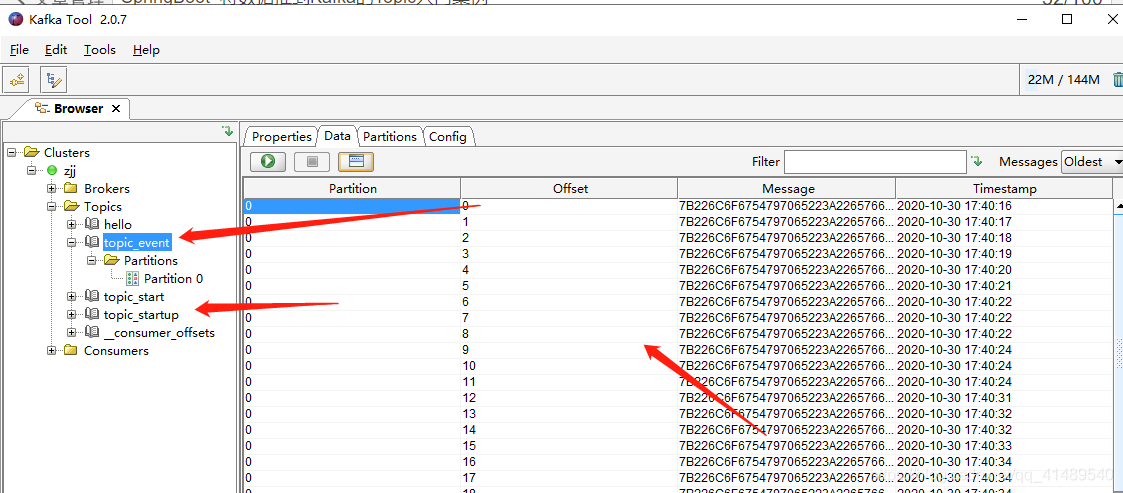
Task: Click the Topics folder icon
Action: click(72, 206)
